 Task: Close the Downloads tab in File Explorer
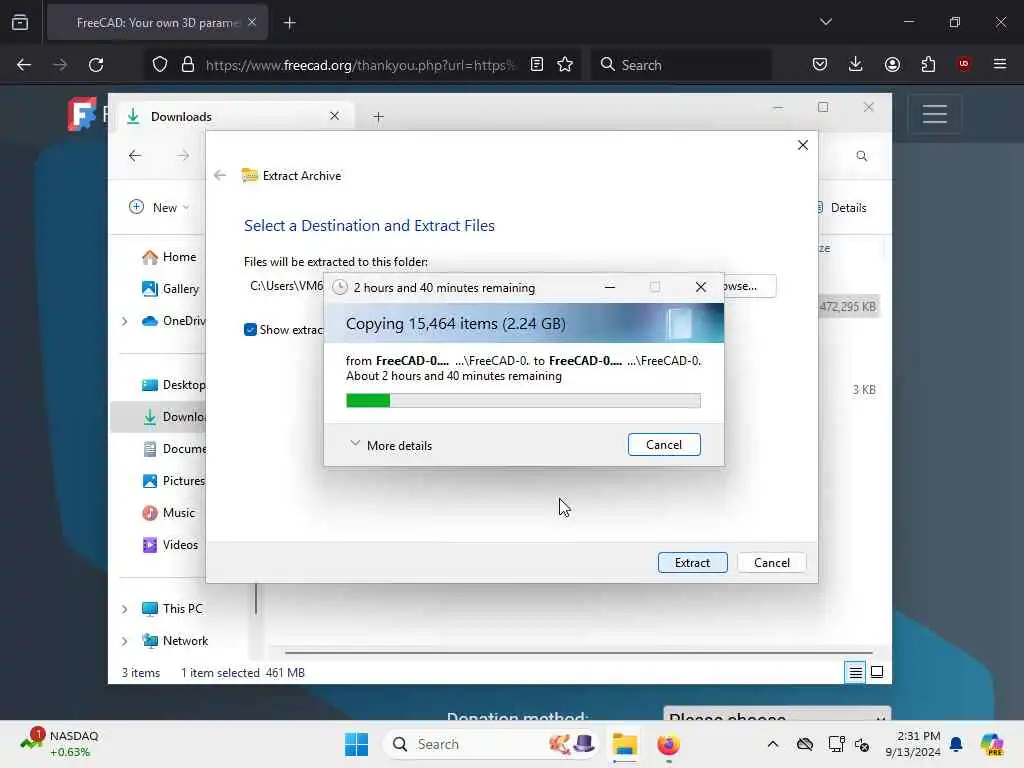tap(334, 116)
